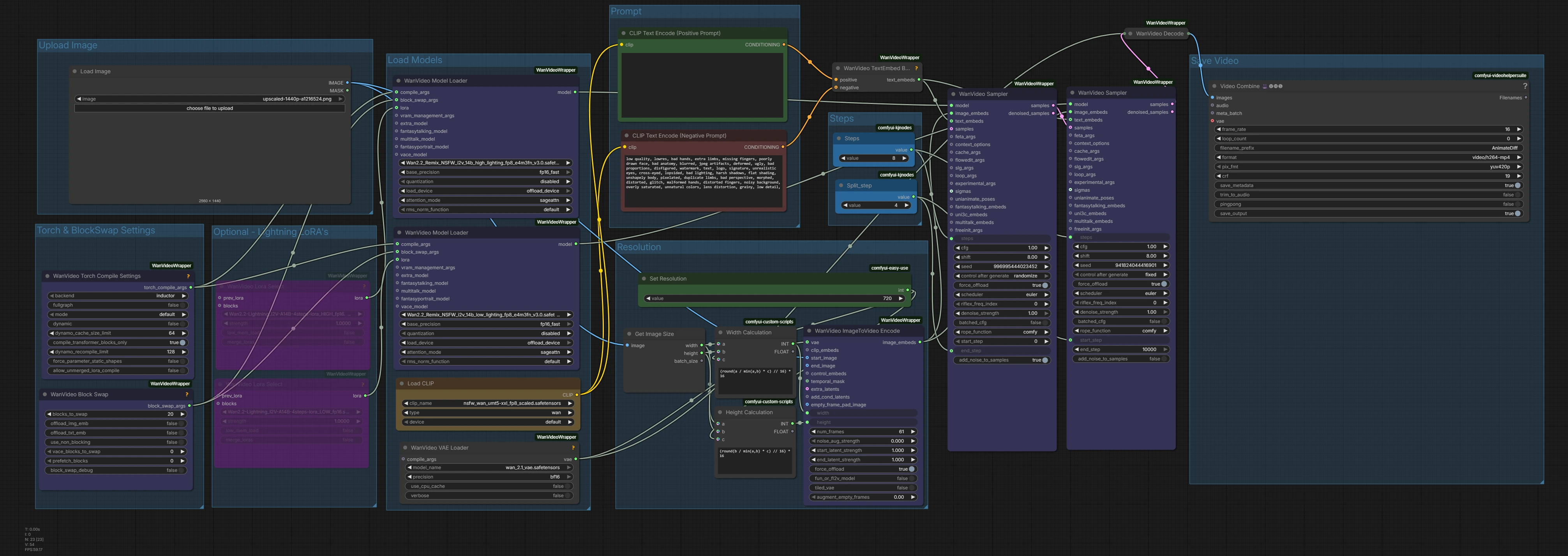Click choose file to upload button

click(210, 108)
